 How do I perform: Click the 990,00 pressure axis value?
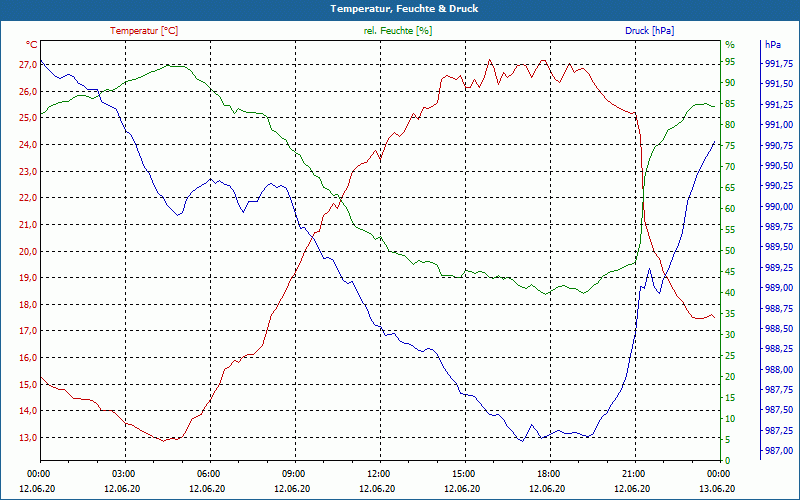click(779, 207)
